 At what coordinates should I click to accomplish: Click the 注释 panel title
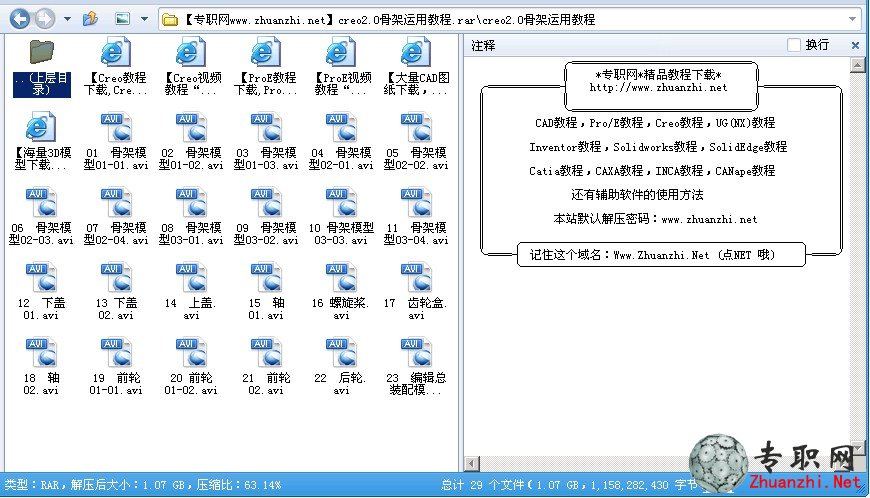(483, 45)
